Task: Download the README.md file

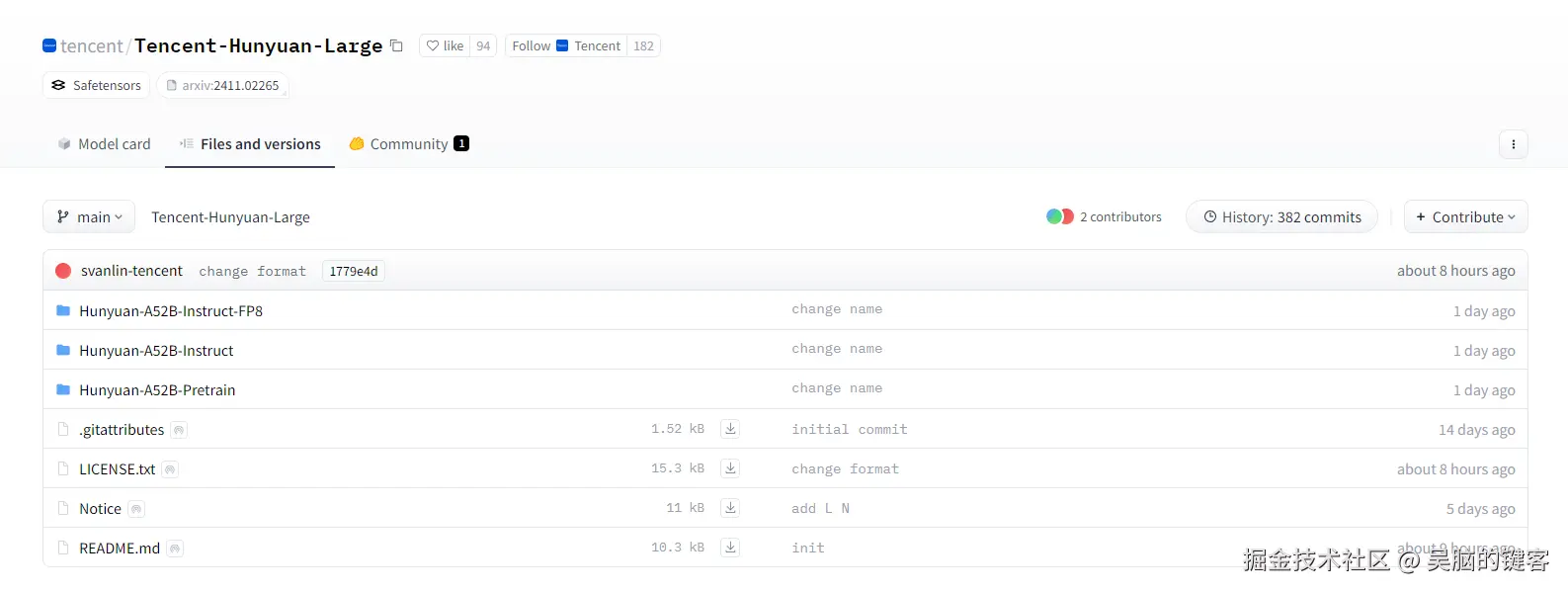Action: (x=730, y=548)
